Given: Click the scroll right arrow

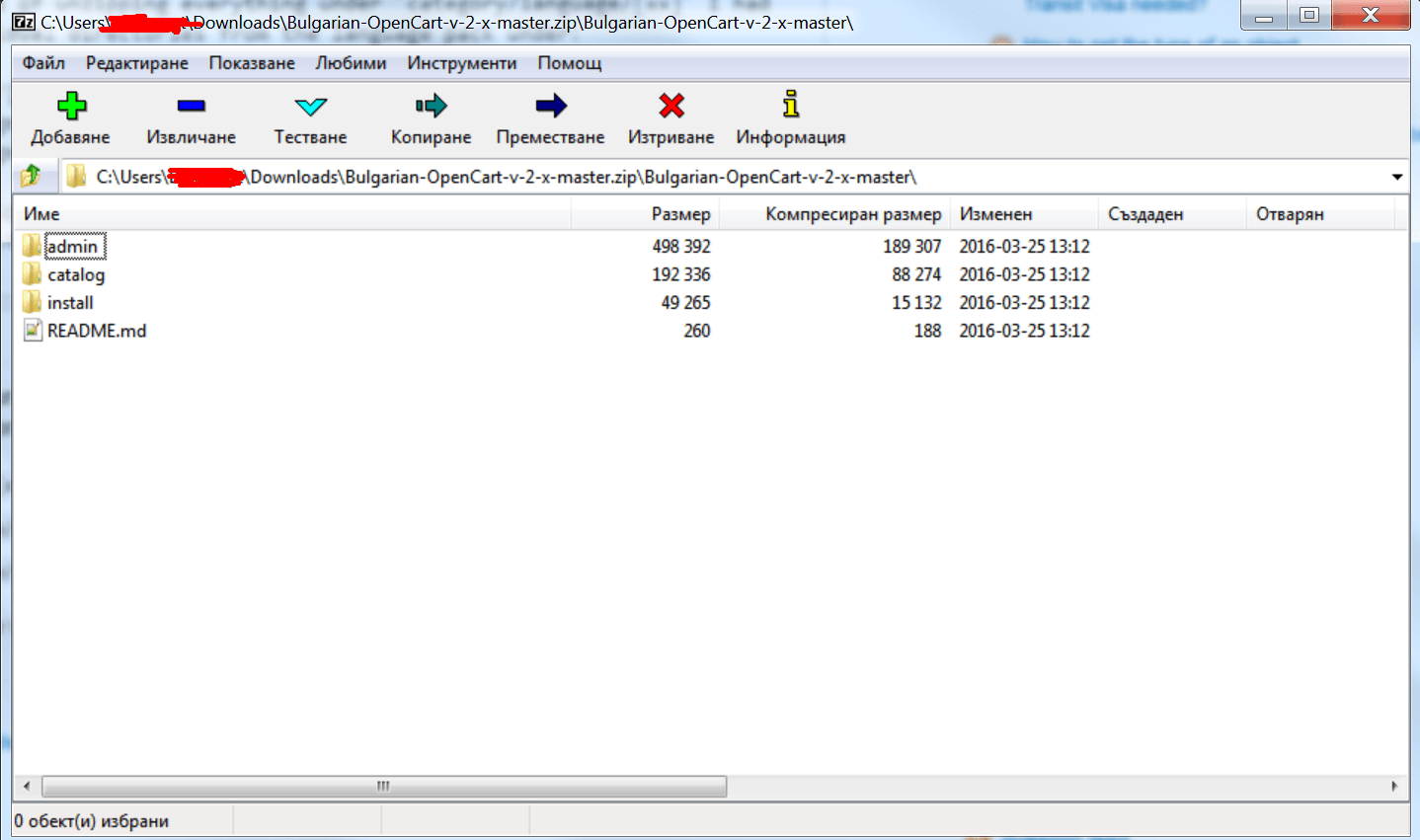Looking at the screenshot, I should (1393, 787).
